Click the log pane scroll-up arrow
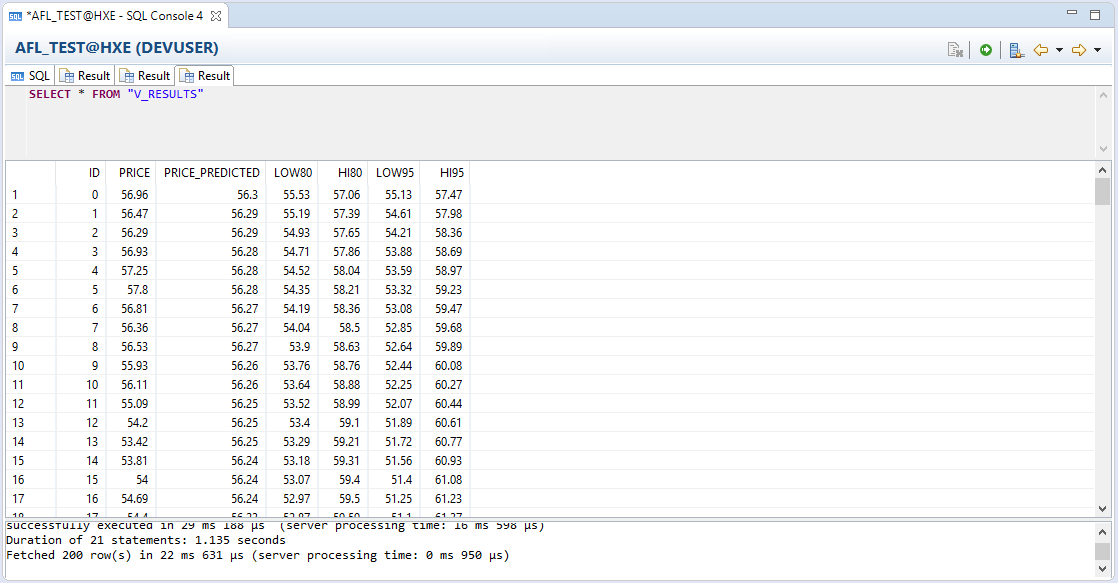1118x583 pixels. point(1102,532)
